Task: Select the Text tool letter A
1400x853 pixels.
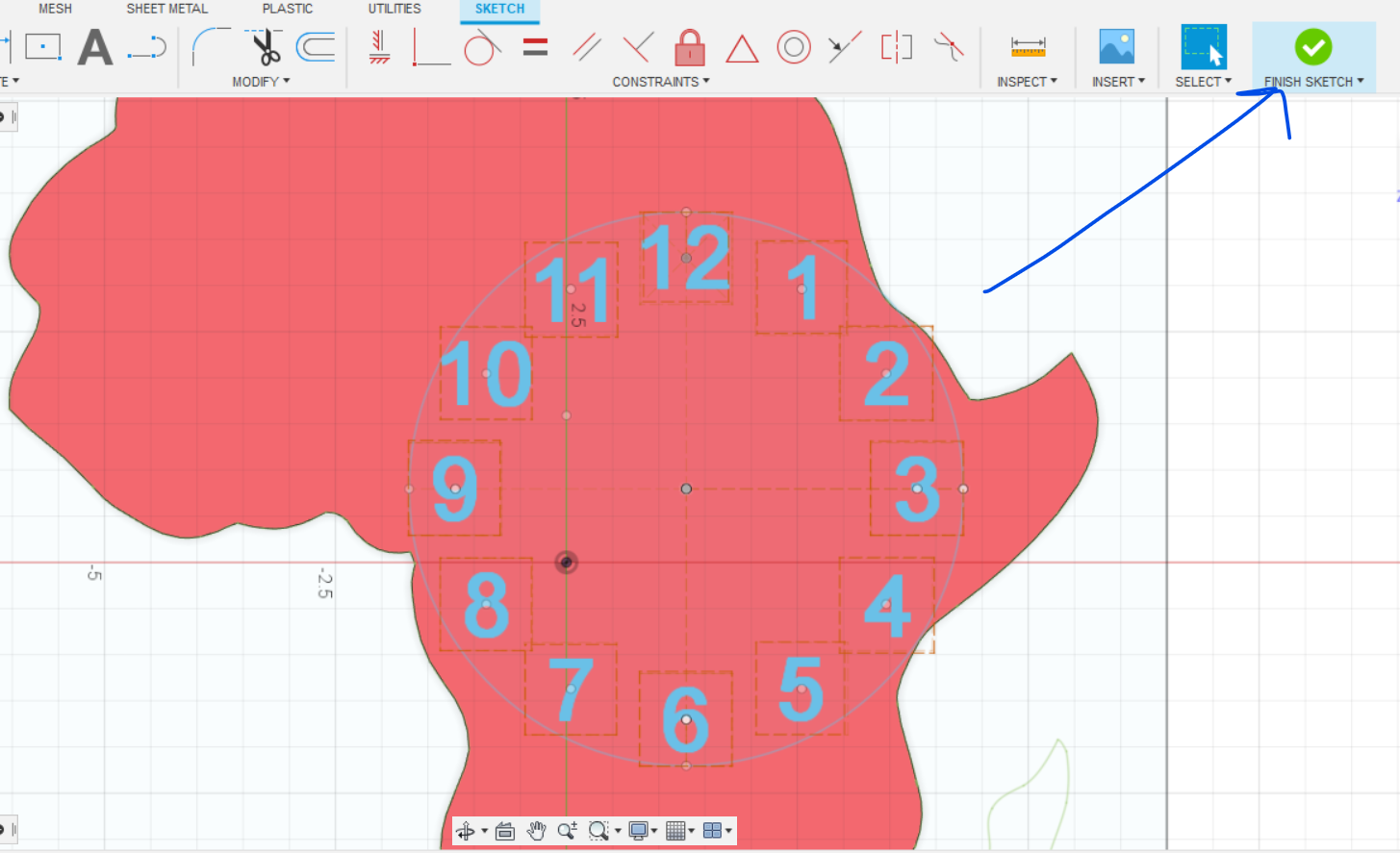Action: [x=95, y=47]
